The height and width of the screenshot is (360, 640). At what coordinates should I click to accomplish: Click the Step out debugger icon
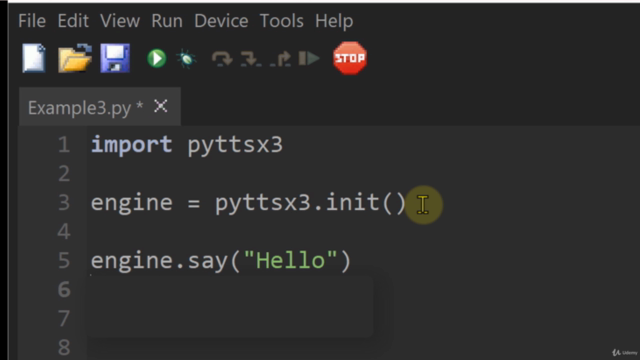(x=281, y=59)
